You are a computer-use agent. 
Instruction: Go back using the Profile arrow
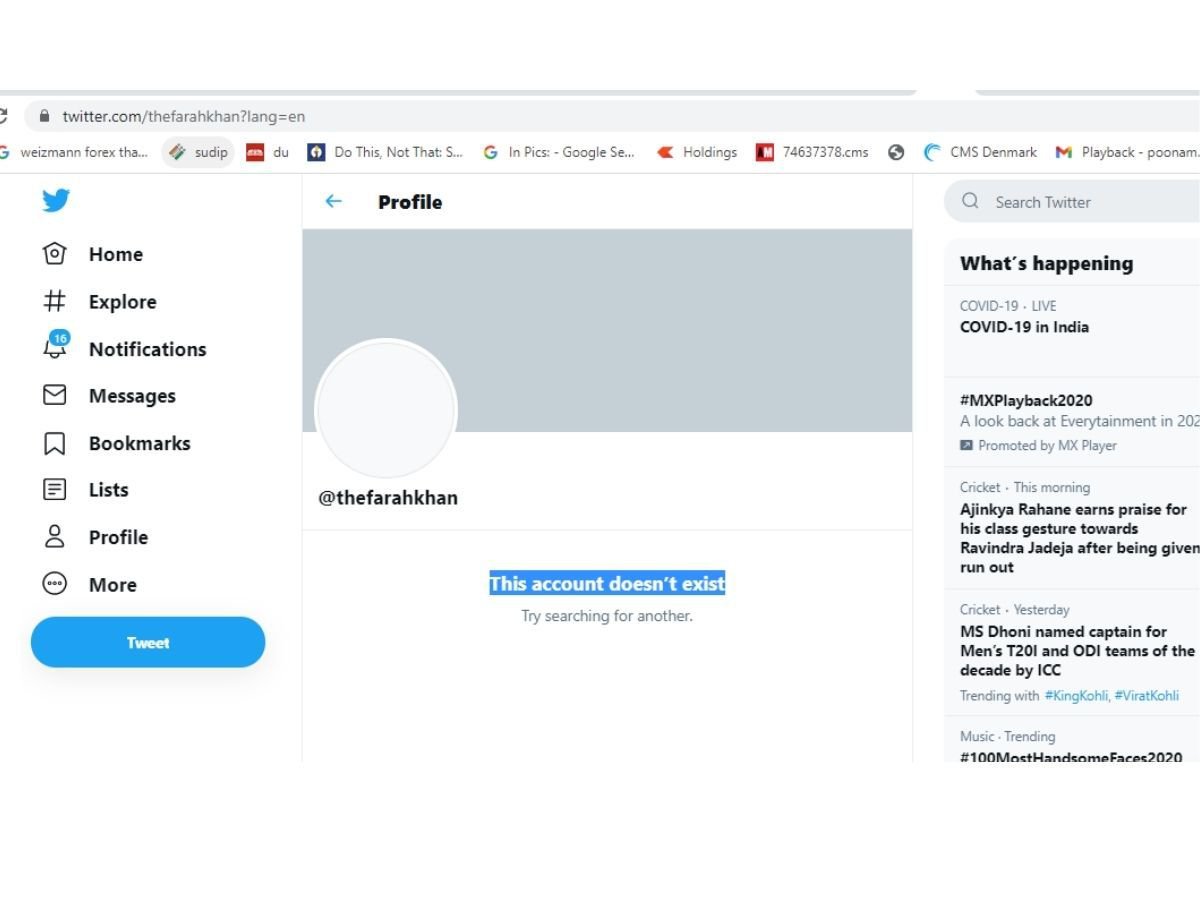334,201
